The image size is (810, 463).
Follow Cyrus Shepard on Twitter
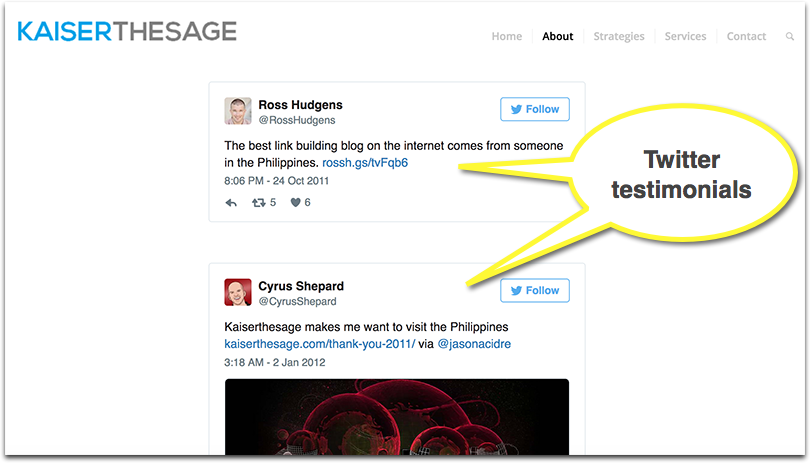[535, 290]
